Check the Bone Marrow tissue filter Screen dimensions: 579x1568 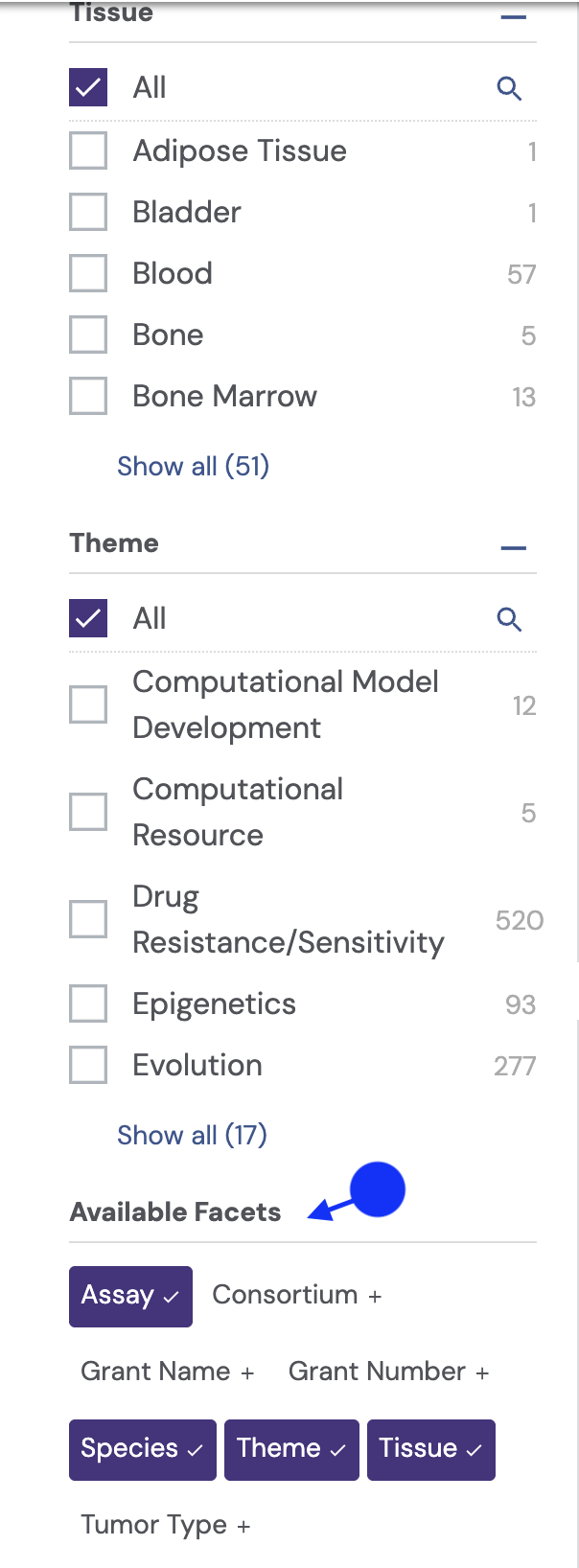tap(87, 396)
